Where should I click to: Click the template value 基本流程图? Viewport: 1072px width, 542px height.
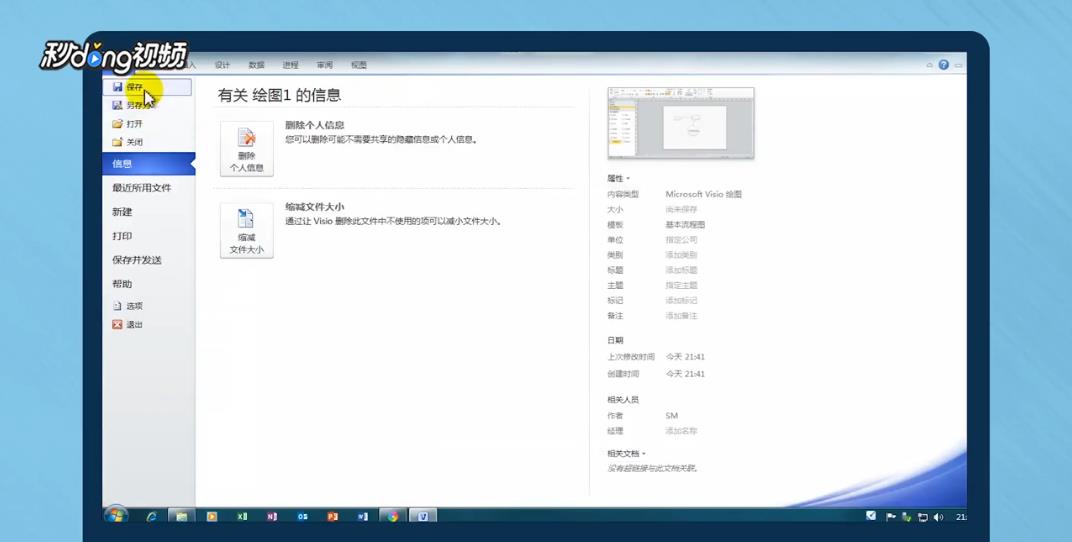click(686, 224)
